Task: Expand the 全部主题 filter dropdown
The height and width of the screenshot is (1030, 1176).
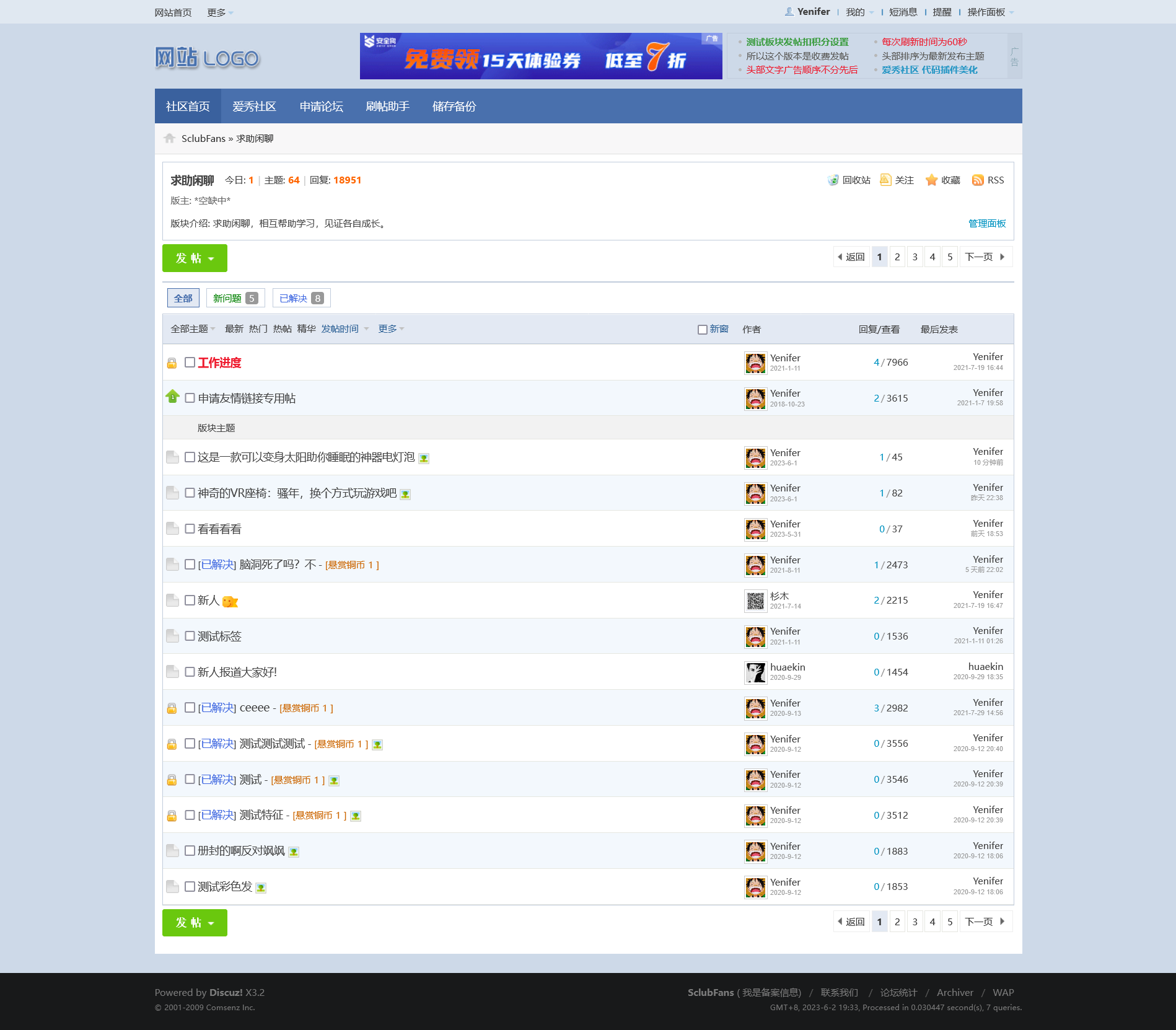Action: (193, 329)
